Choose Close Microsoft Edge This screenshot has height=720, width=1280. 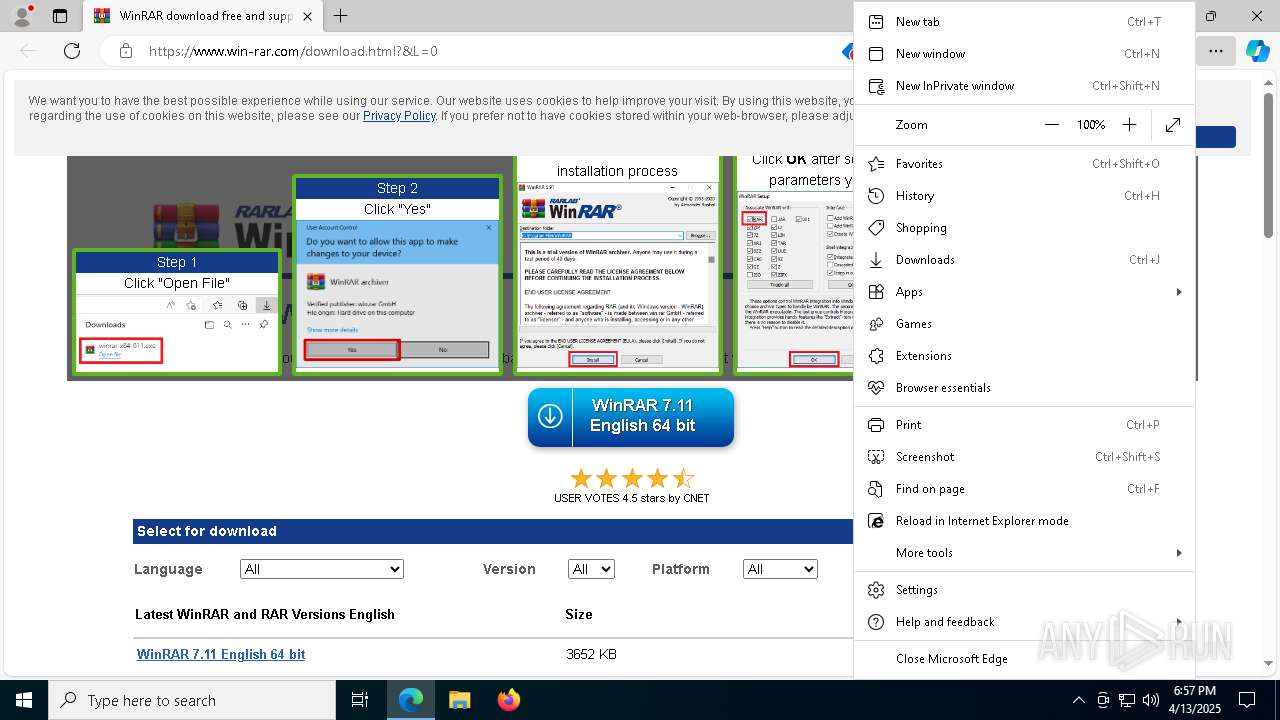click(1025, 659)
